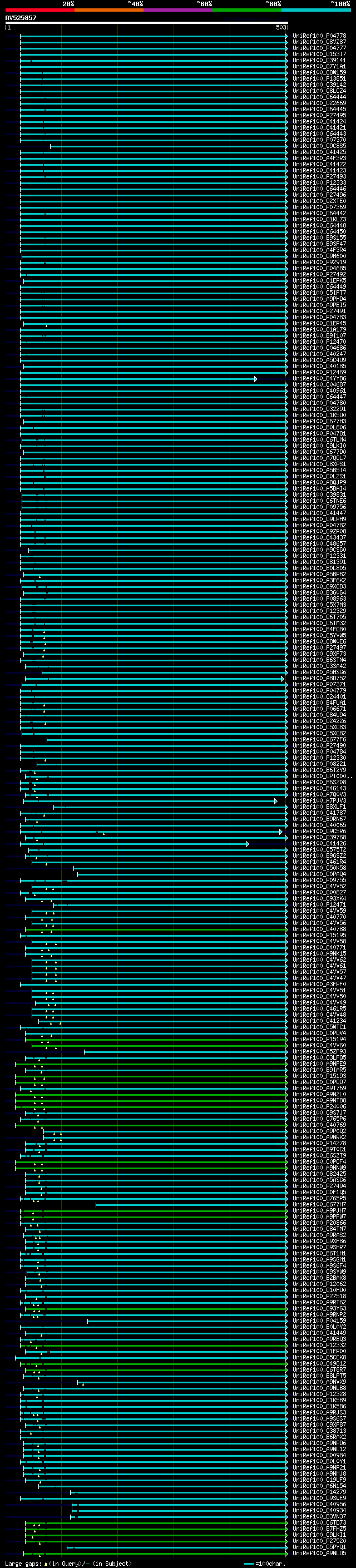356x1568 pixels.
Task: Select hit name UniRef100_A7PJV3
Action: (x=319, y=801)
